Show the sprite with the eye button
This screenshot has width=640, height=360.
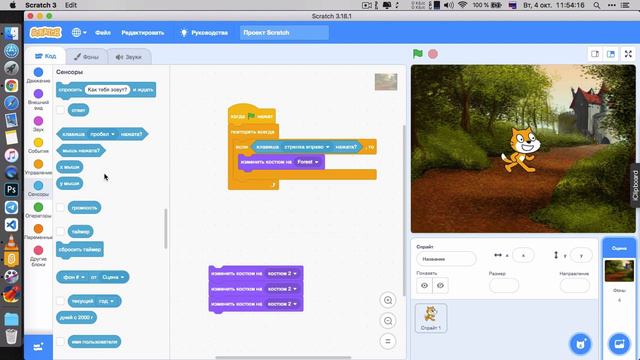424,285
